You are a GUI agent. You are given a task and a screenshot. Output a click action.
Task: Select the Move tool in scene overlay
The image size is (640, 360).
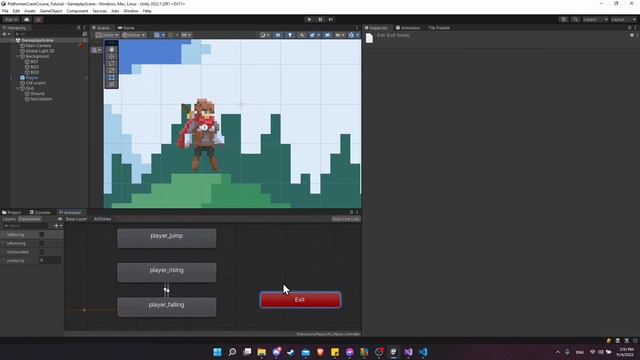tap(111, 56)
